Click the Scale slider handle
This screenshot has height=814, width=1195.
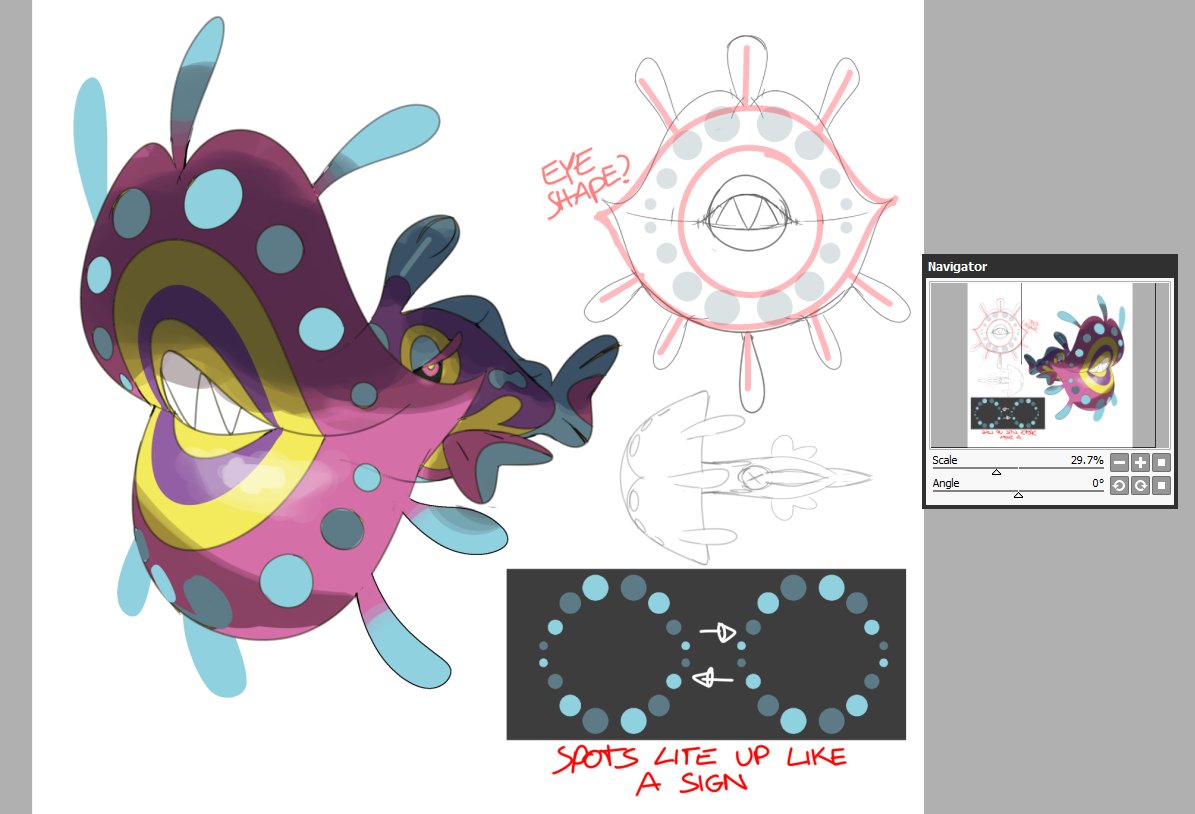996,472
